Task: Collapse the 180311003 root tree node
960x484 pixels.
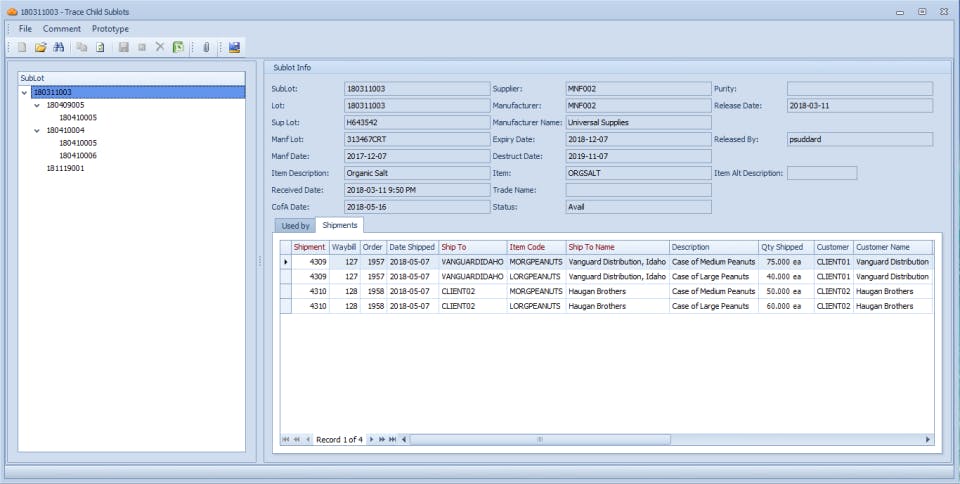Action: pyautogui.click(x=24, y=92)
